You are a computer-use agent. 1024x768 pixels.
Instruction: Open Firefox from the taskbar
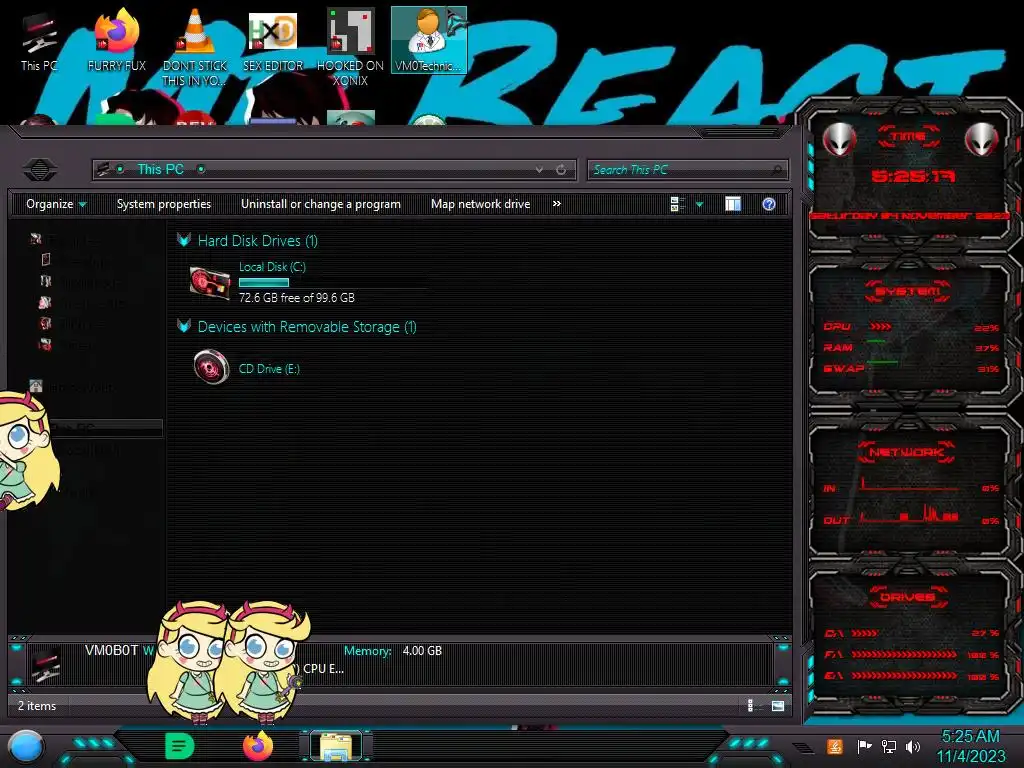[258, 746]
